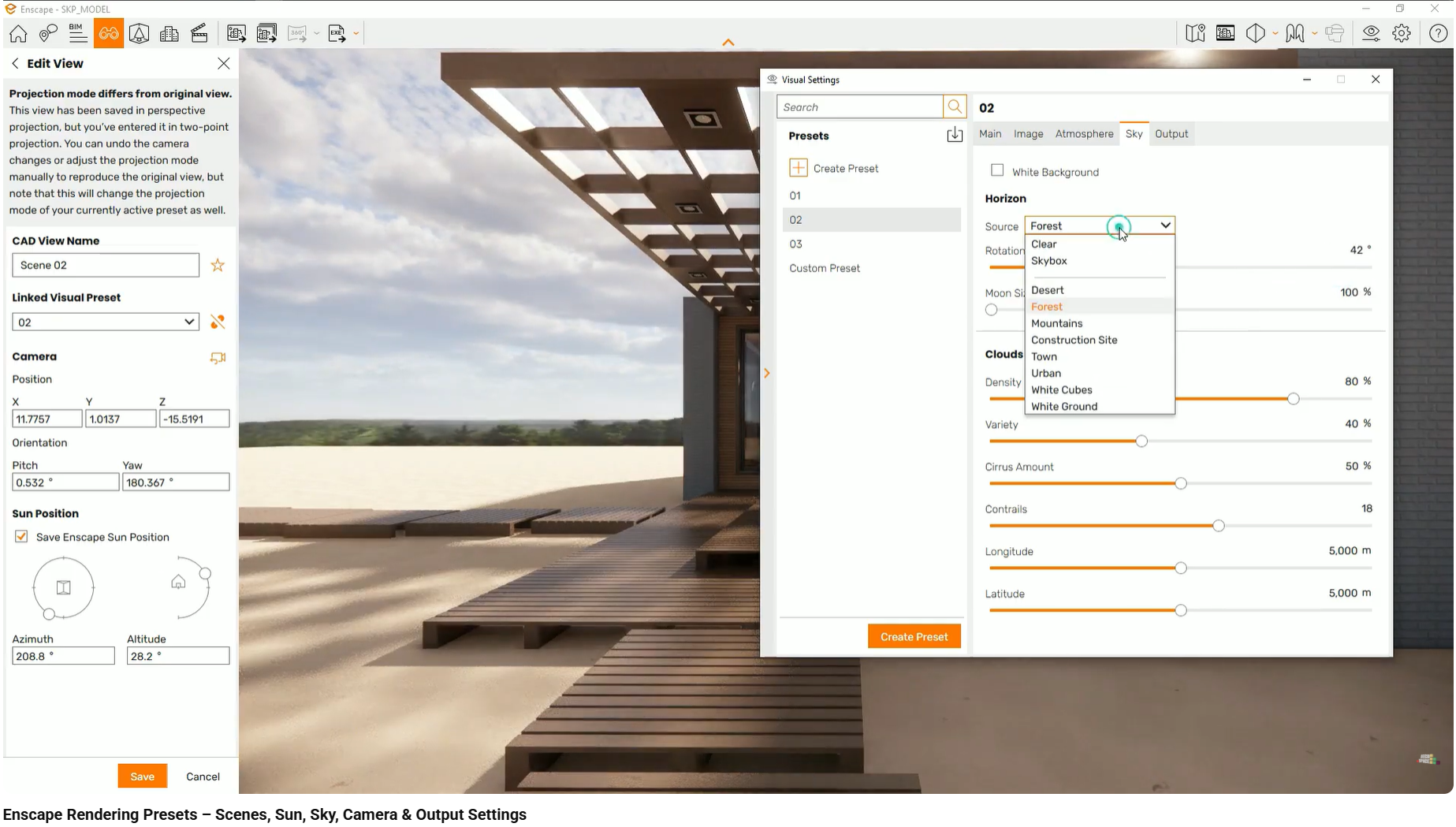Expand the Linked Visual Preset dropdown
The width and height of the screenshot is (1456, 827).
point(105,322)
